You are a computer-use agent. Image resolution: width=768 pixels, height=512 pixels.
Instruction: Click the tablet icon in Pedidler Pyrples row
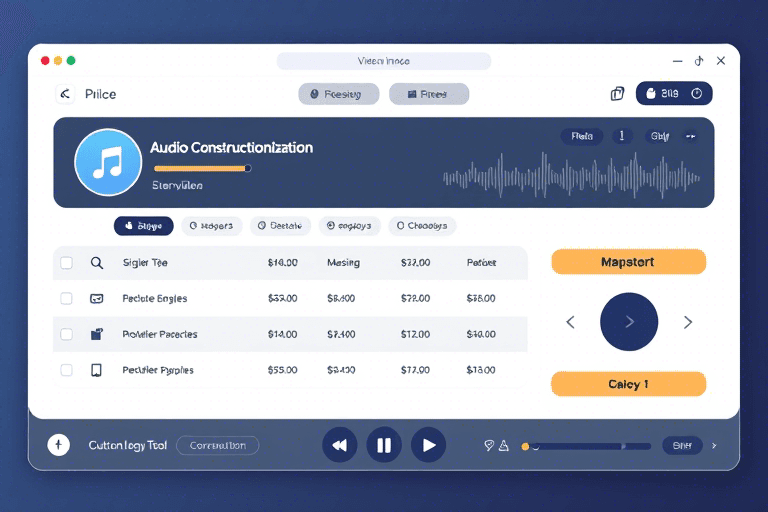(x=97, y=370)
